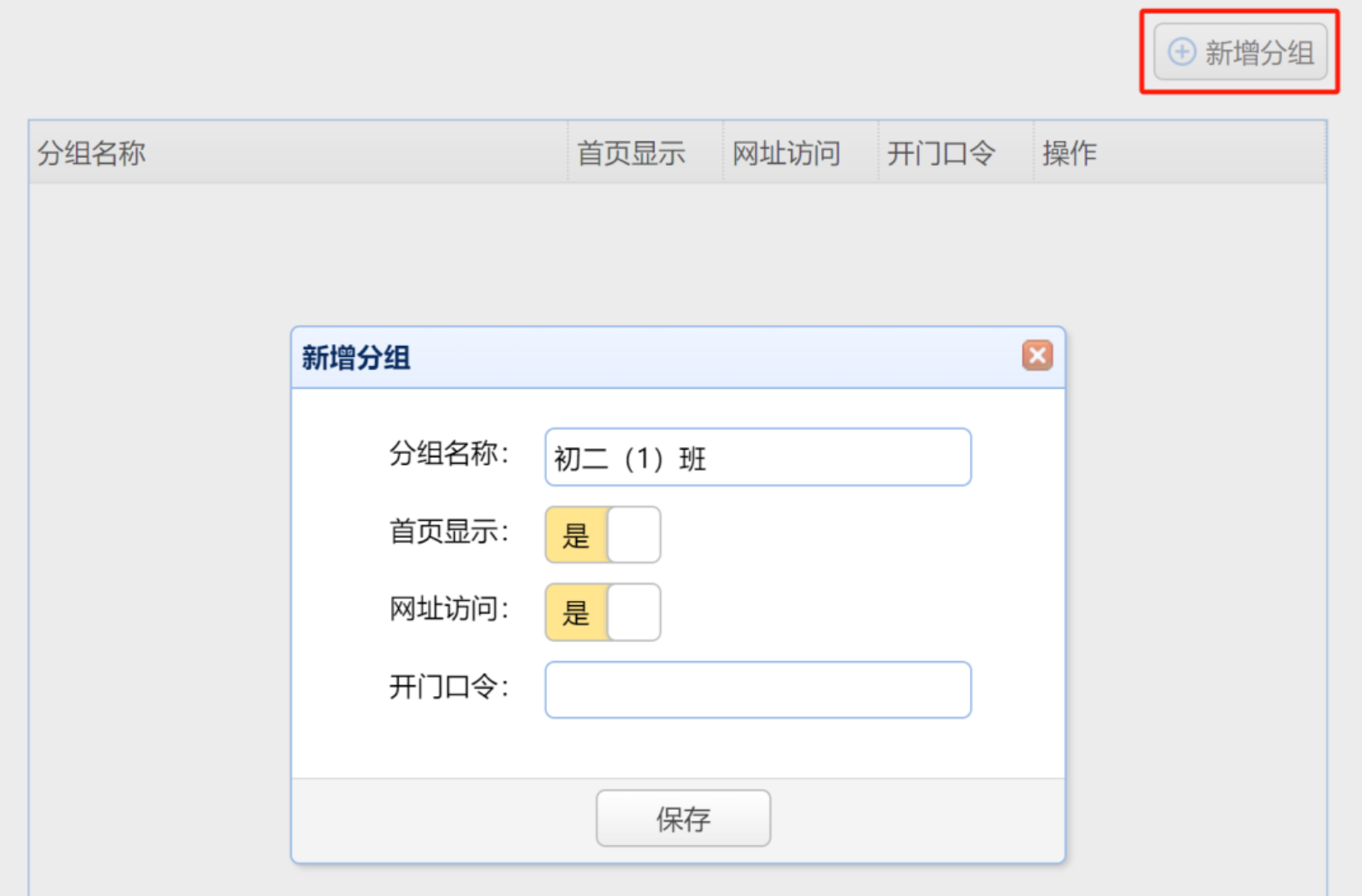This screenshot has height=896, width=1362.
Task: Click the plus icon beside 新增分组
Action: click(x=1181, y=52)
